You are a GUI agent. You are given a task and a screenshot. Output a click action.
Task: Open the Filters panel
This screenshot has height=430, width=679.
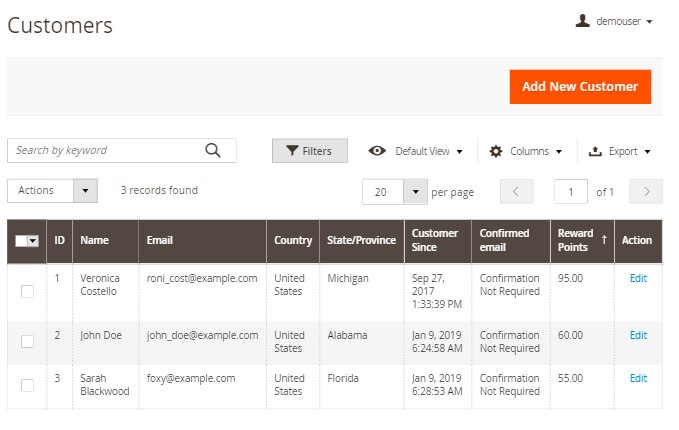[x=309, y=151]
